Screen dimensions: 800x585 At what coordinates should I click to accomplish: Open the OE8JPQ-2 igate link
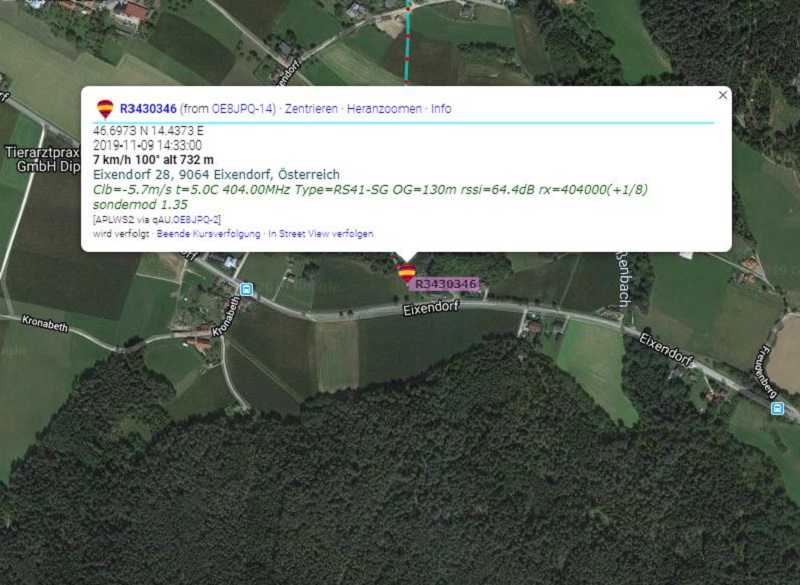coord(196,220)
